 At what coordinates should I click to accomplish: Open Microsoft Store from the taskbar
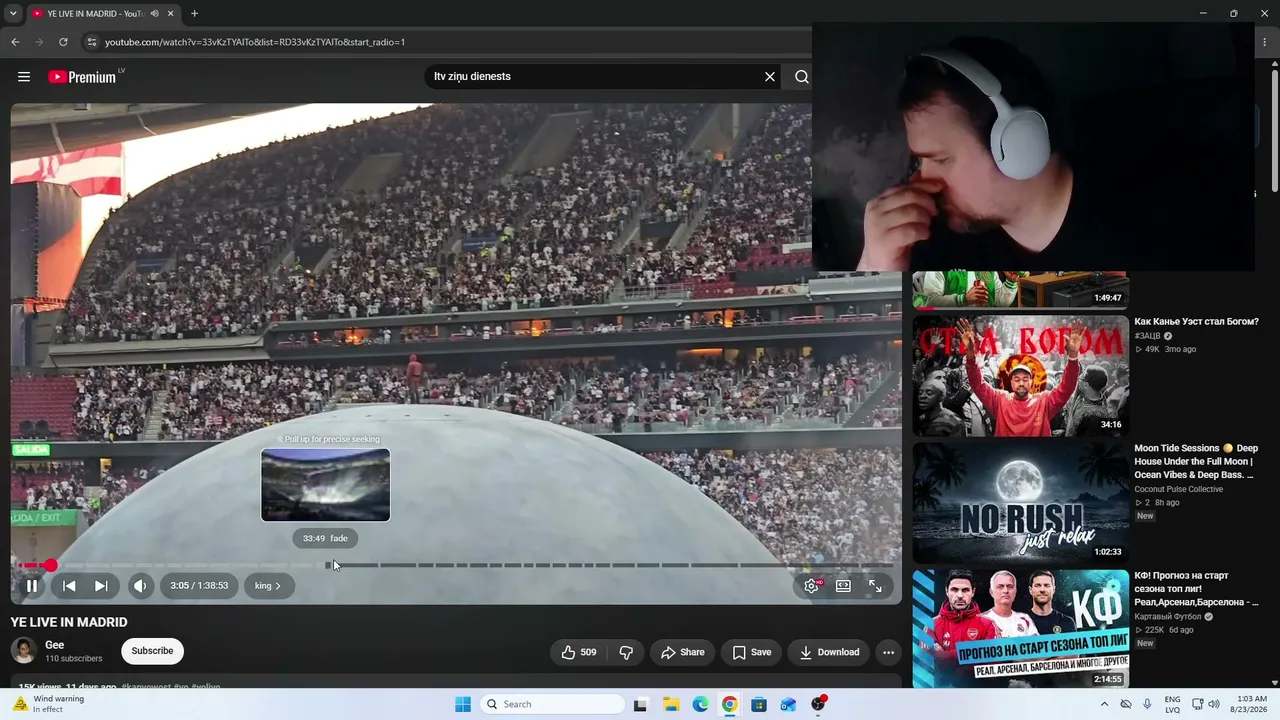[759, 704]
